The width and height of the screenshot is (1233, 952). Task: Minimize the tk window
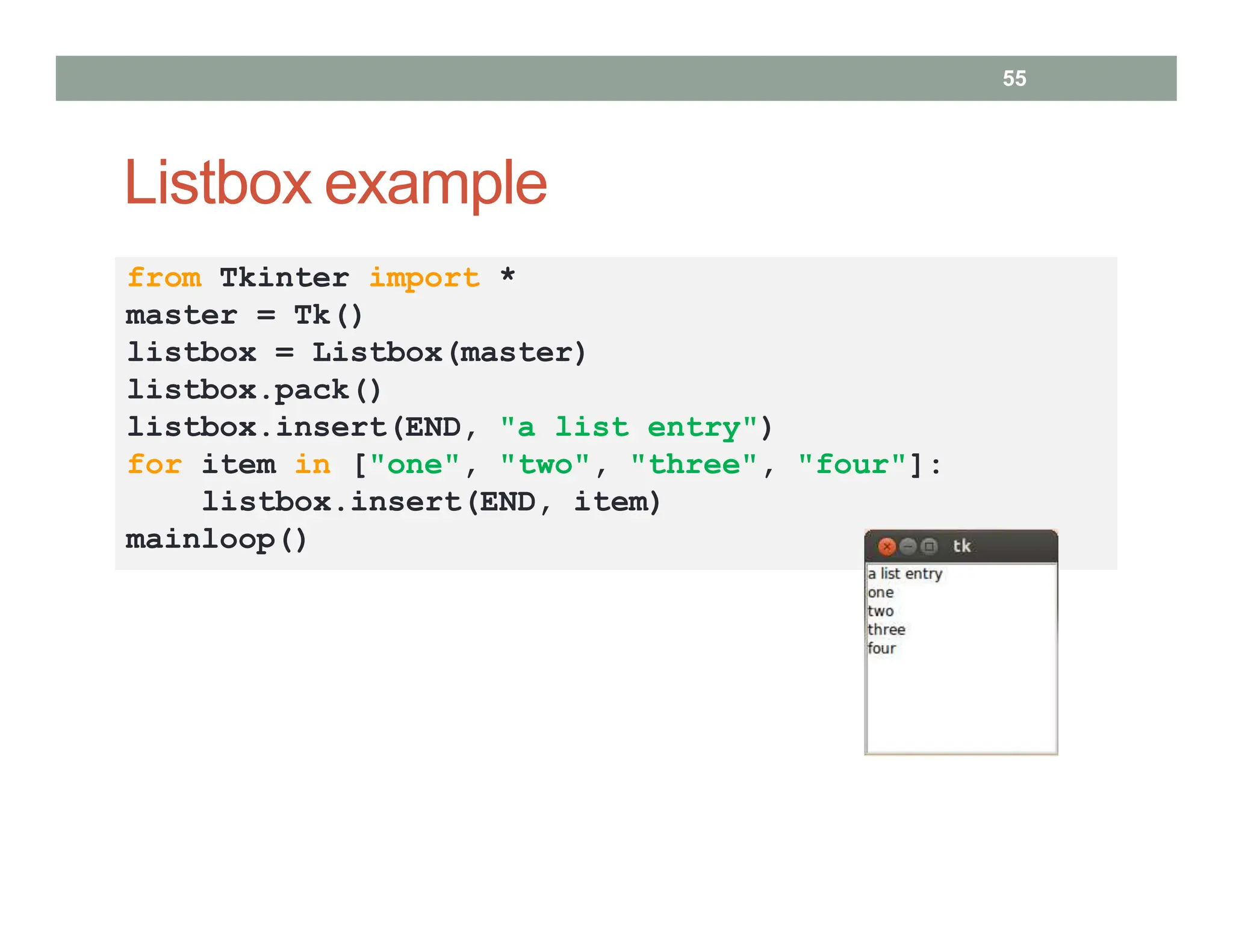pyautogui.click(x=908, y=546)
